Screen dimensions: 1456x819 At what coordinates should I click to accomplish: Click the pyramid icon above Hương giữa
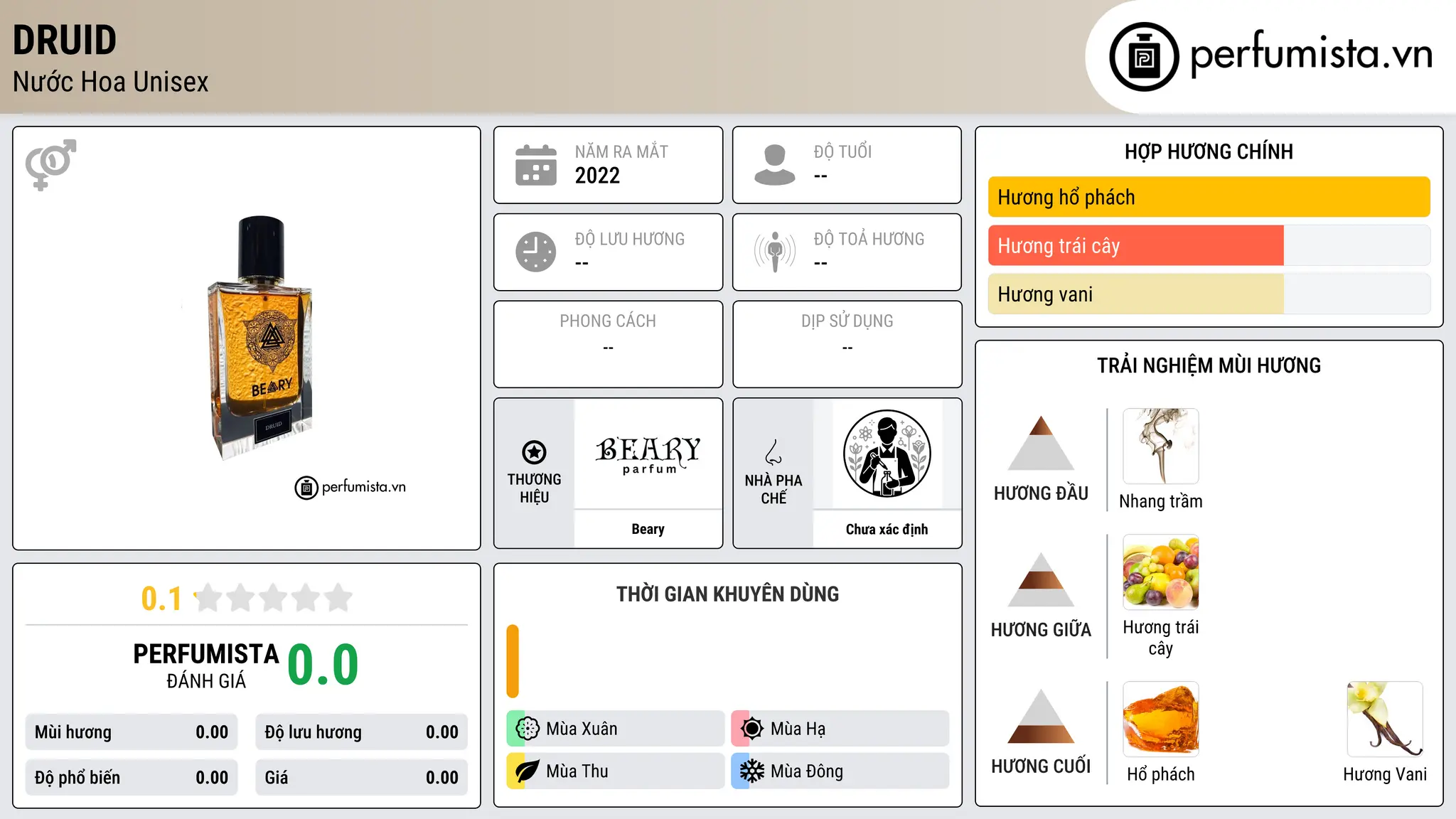click(1041, 579)
